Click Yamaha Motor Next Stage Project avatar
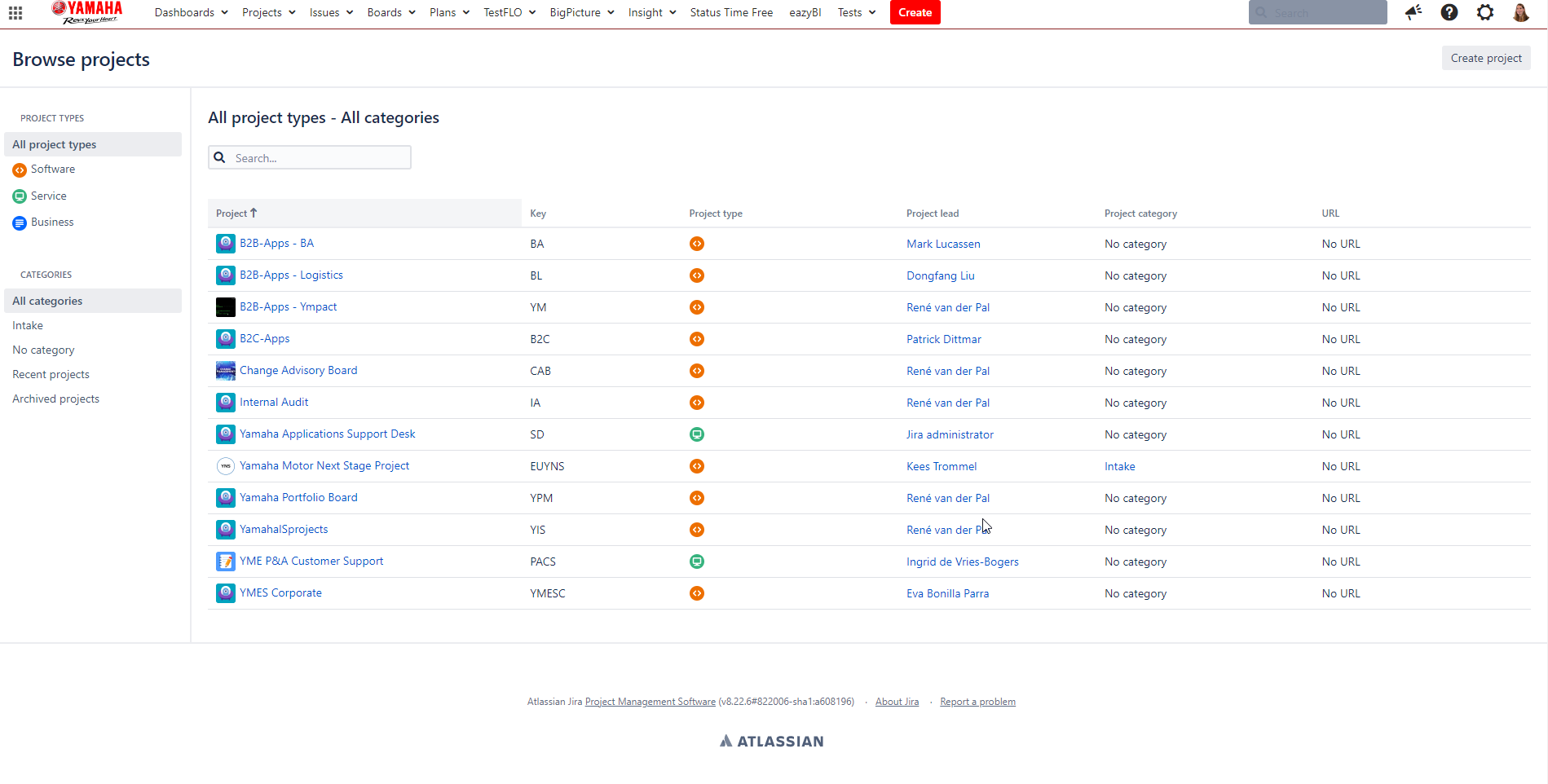 point(226,466)
